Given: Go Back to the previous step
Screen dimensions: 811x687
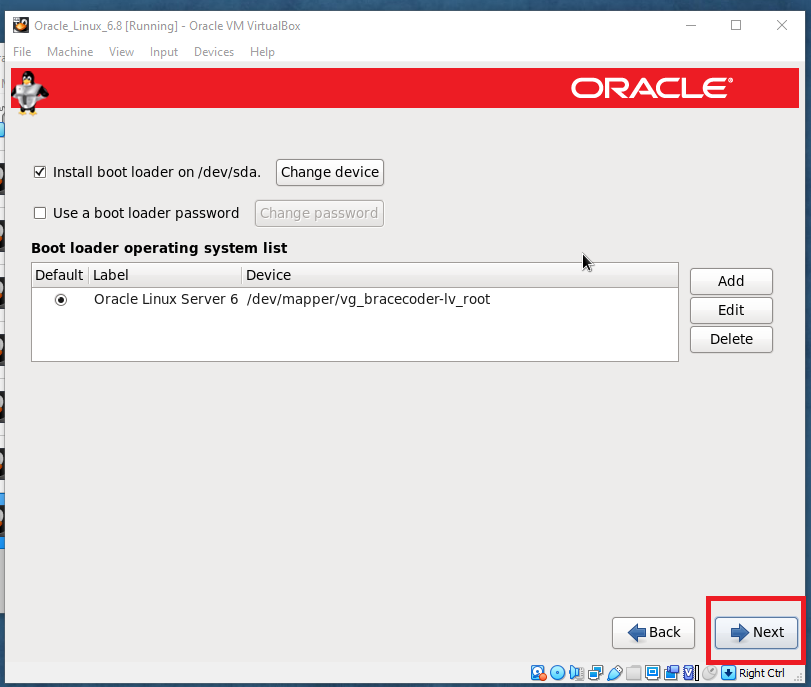Looking at the screenshot, I should [x=654, y=632].
